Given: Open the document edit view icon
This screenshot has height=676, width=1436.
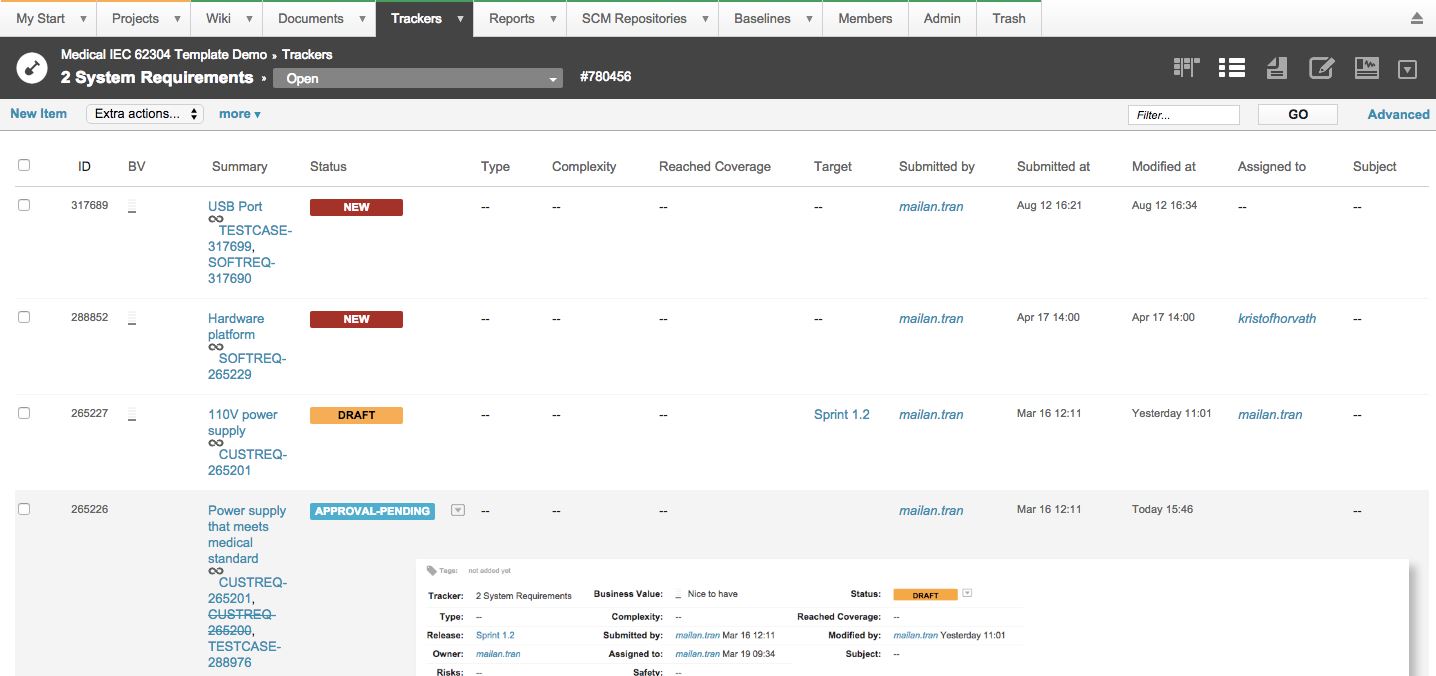Looking at the screenshot, I should 1321,68.
